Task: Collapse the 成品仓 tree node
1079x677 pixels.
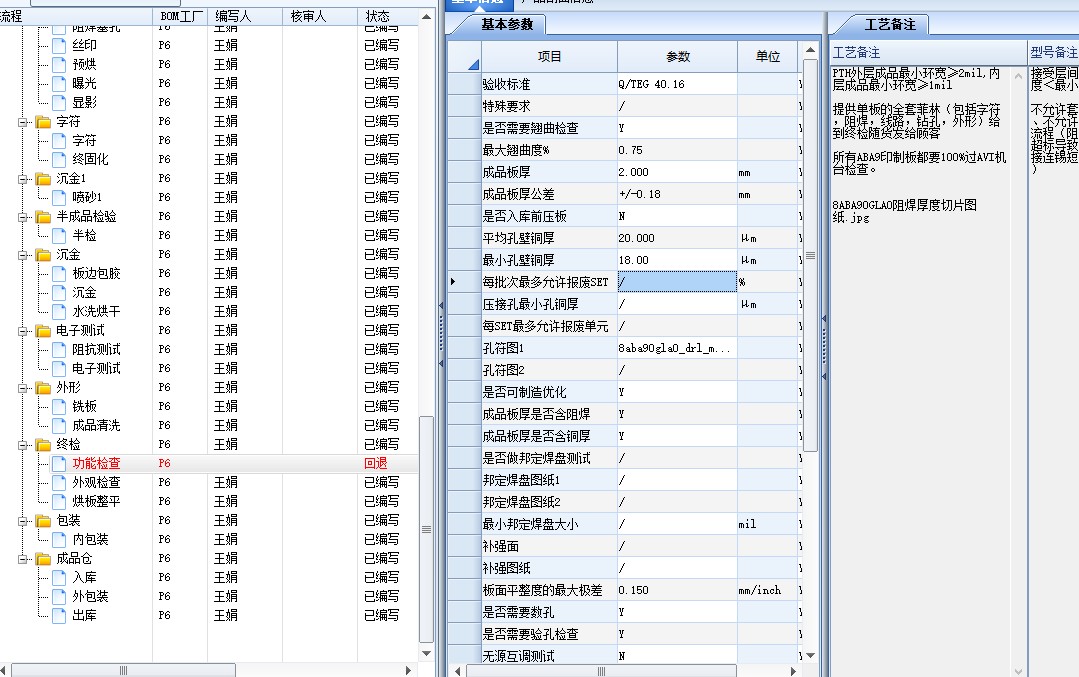Action: coord(23,559)
